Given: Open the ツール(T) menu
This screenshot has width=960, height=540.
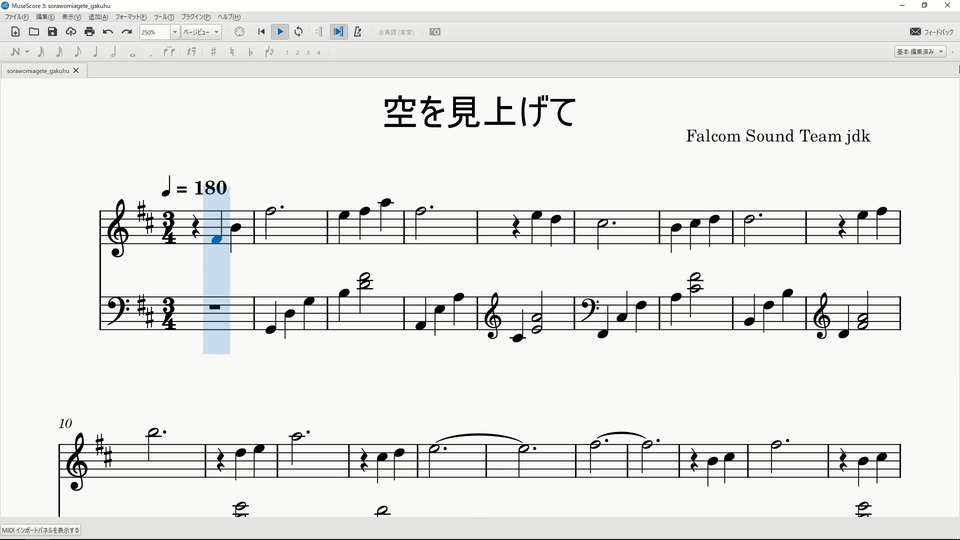Looking at the screenshot, I should coord(163,17).
